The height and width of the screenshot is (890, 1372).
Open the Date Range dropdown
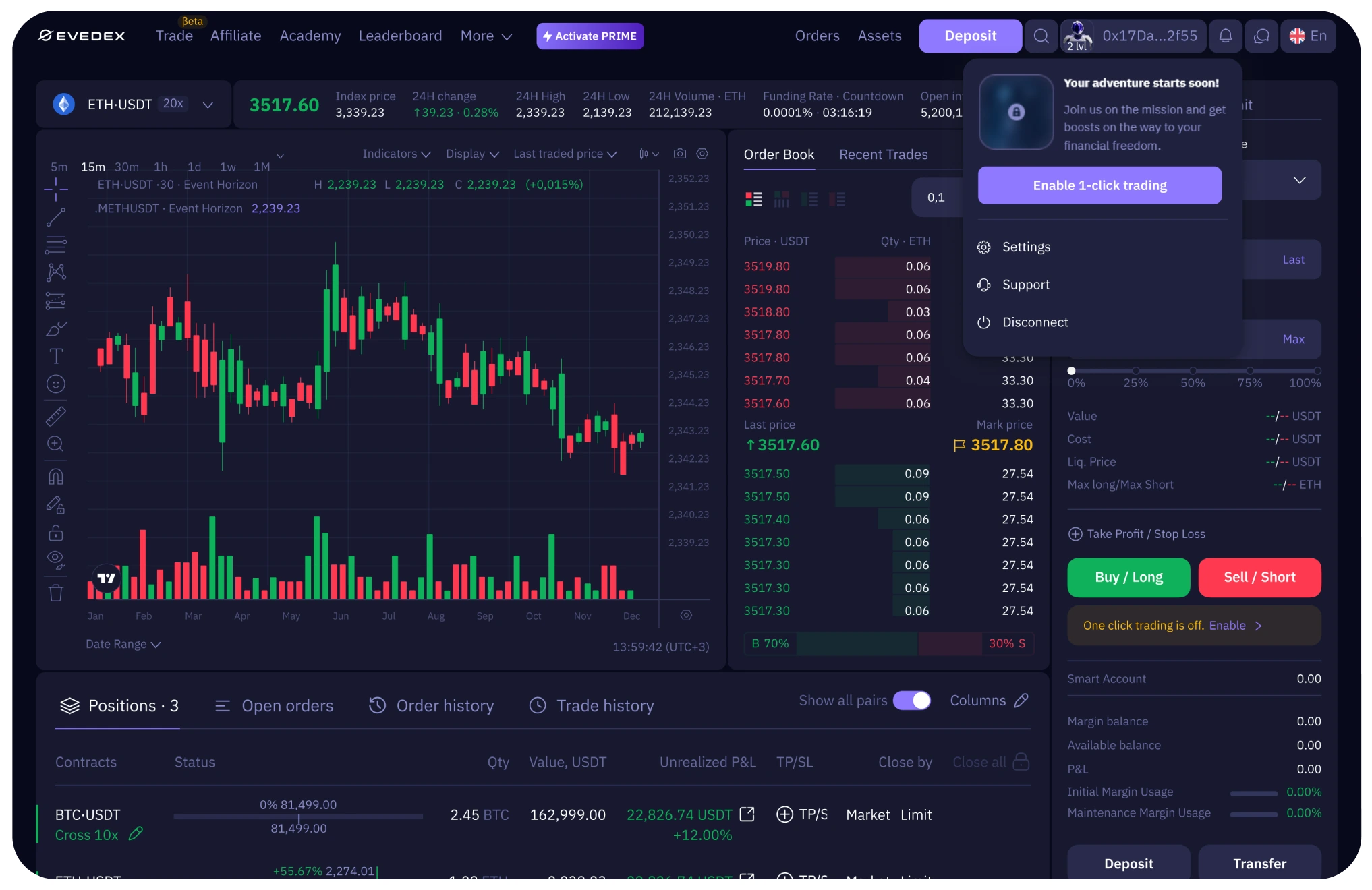point(123,644)
